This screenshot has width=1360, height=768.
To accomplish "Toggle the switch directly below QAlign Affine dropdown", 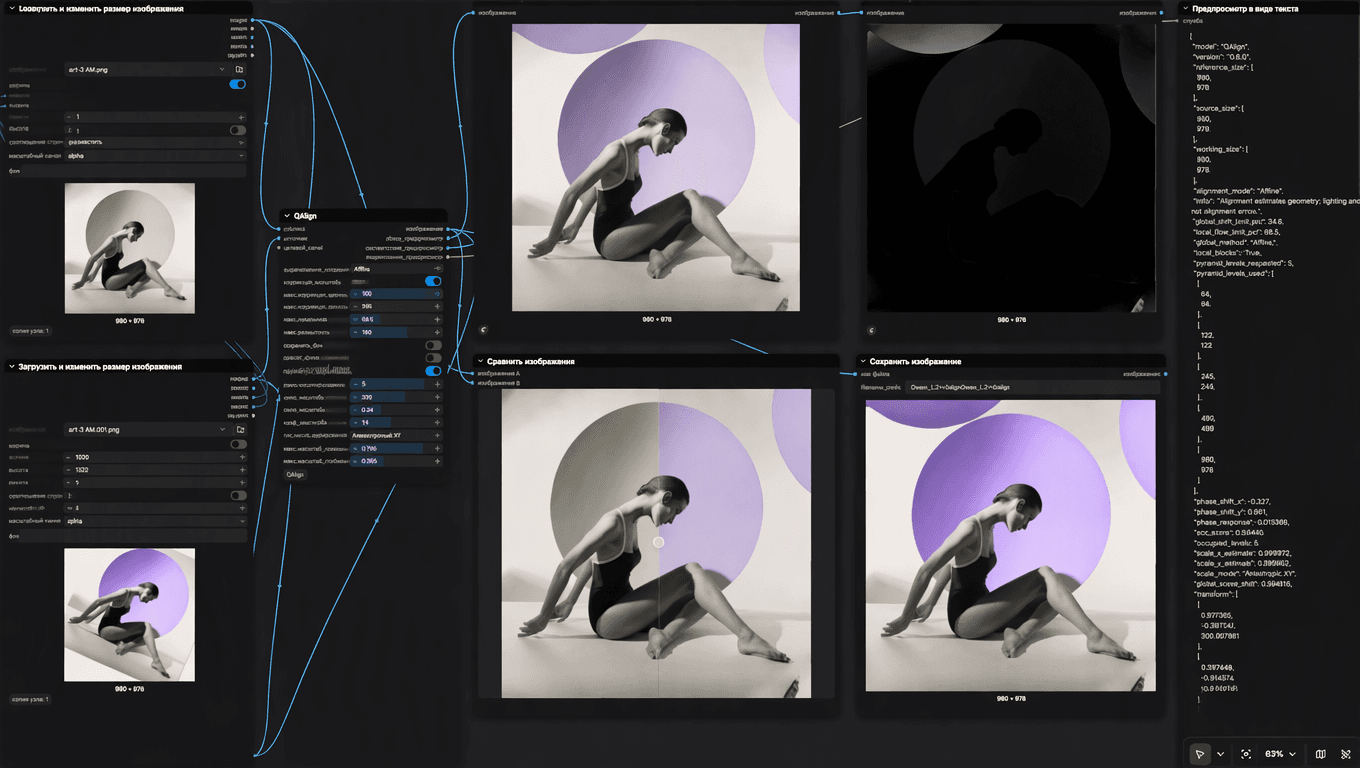I will pos(433,282).
